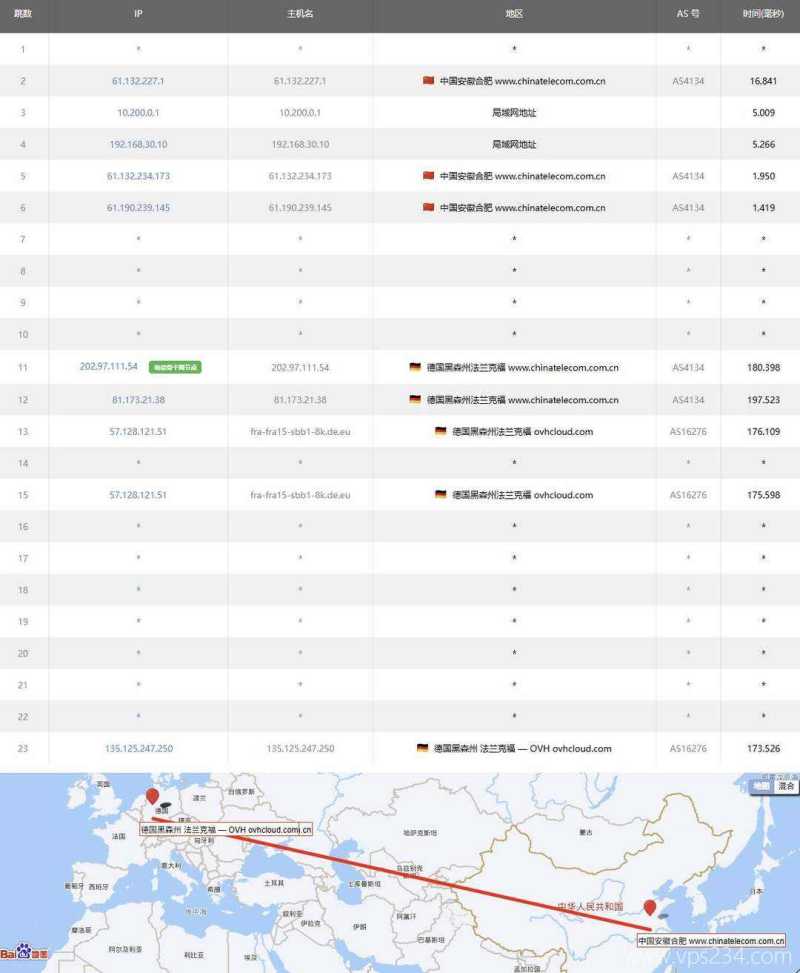Click the Germany flag icon on hop 11

[414, 367]
